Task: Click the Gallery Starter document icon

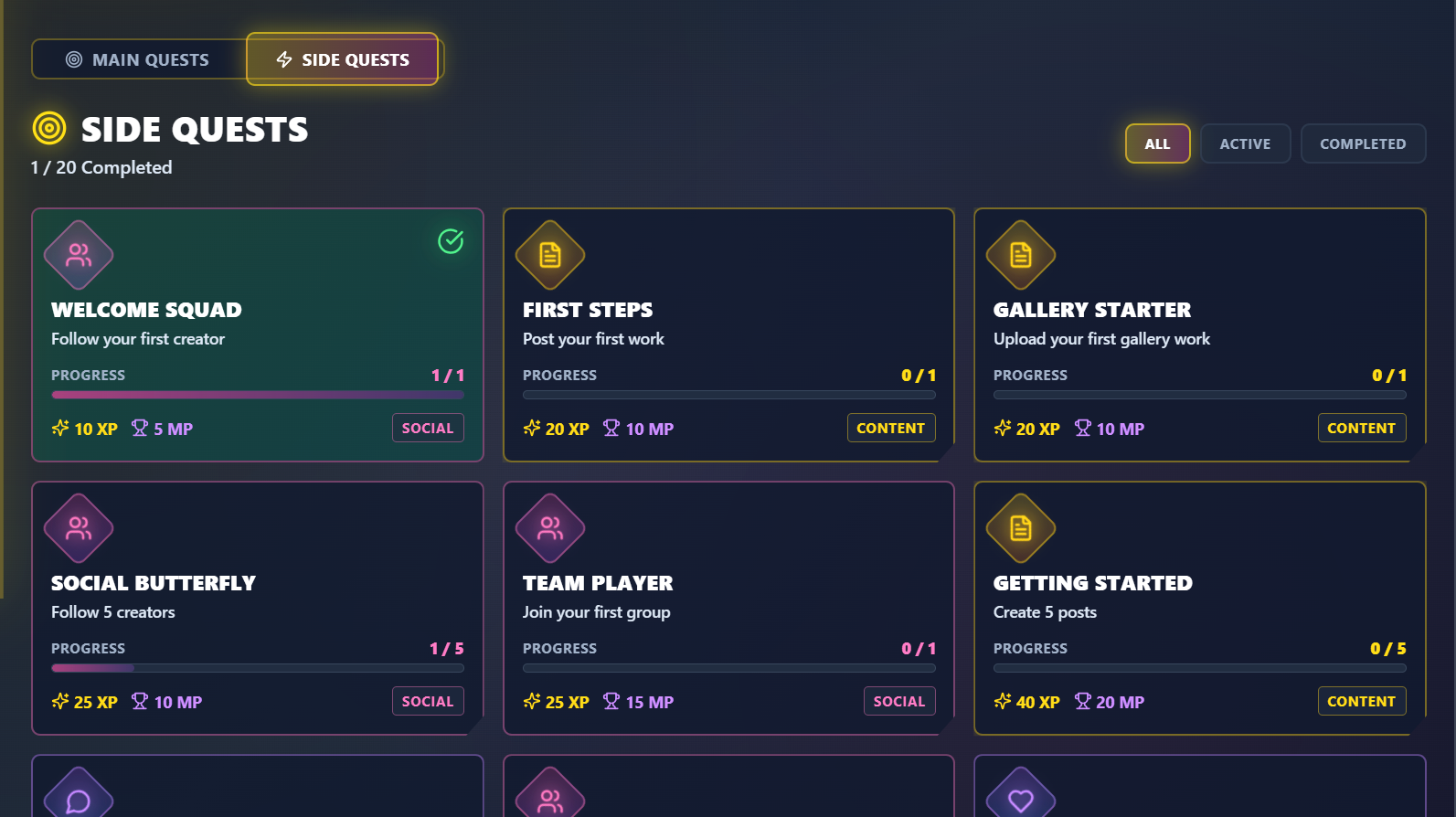Action: click(x=1020, y=255)
